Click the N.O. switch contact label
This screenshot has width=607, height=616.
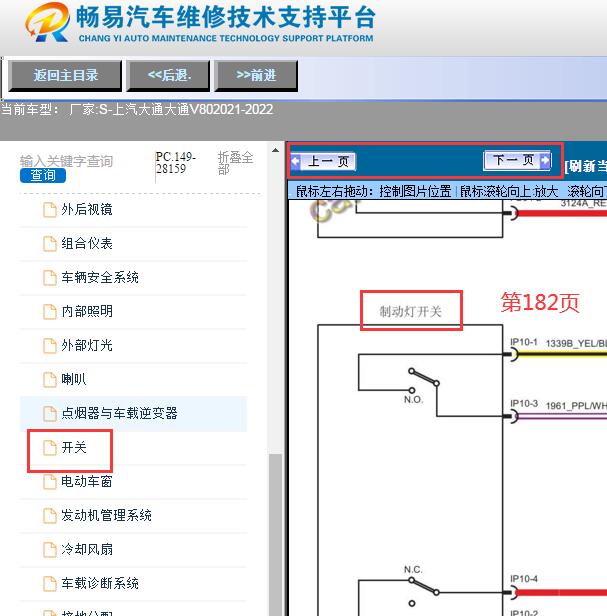pos(413,400)
